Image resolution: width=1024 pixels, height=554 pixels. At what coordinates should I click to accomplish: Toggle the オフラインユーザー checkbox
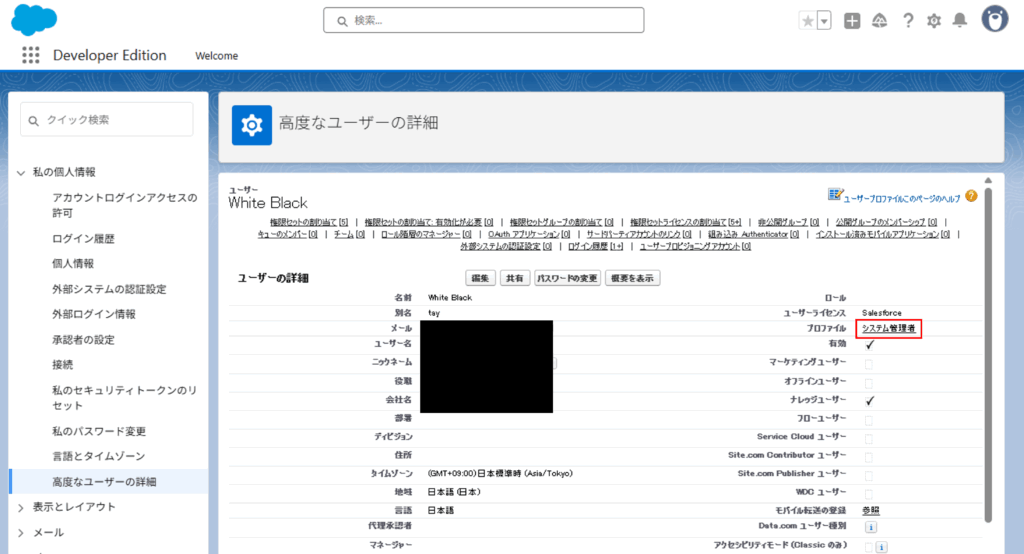coord(870,381)
